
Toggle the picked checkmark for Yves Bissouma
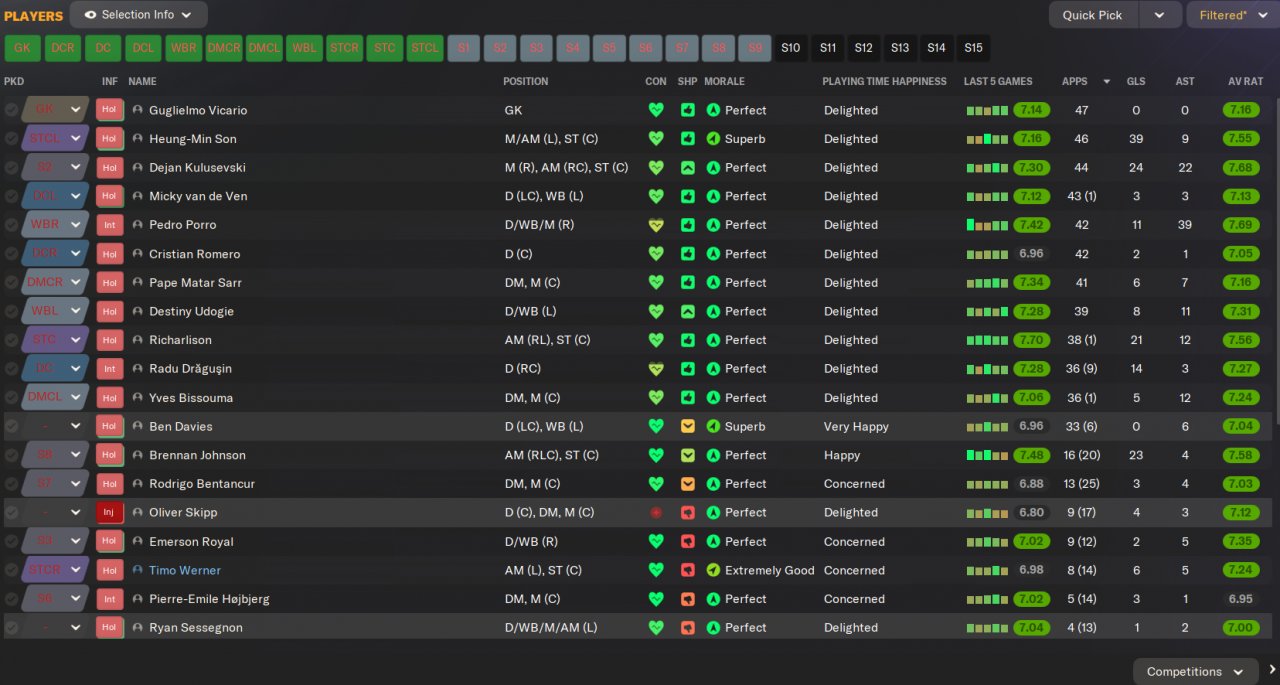point(11,398)
